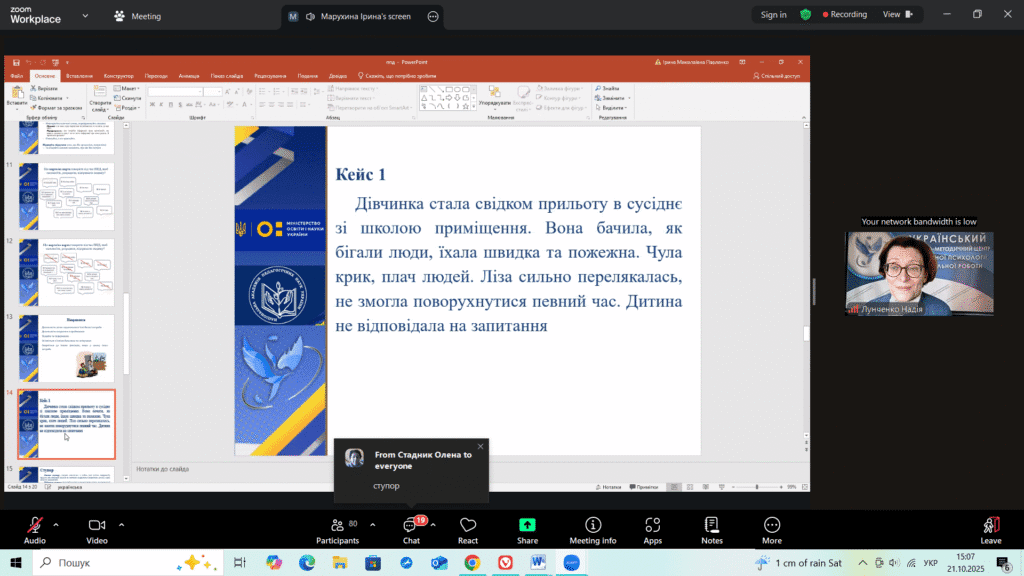Viewport: 1024px width, 576px height.
Task: Leave the meeting
Action: [x=990, y=529]
